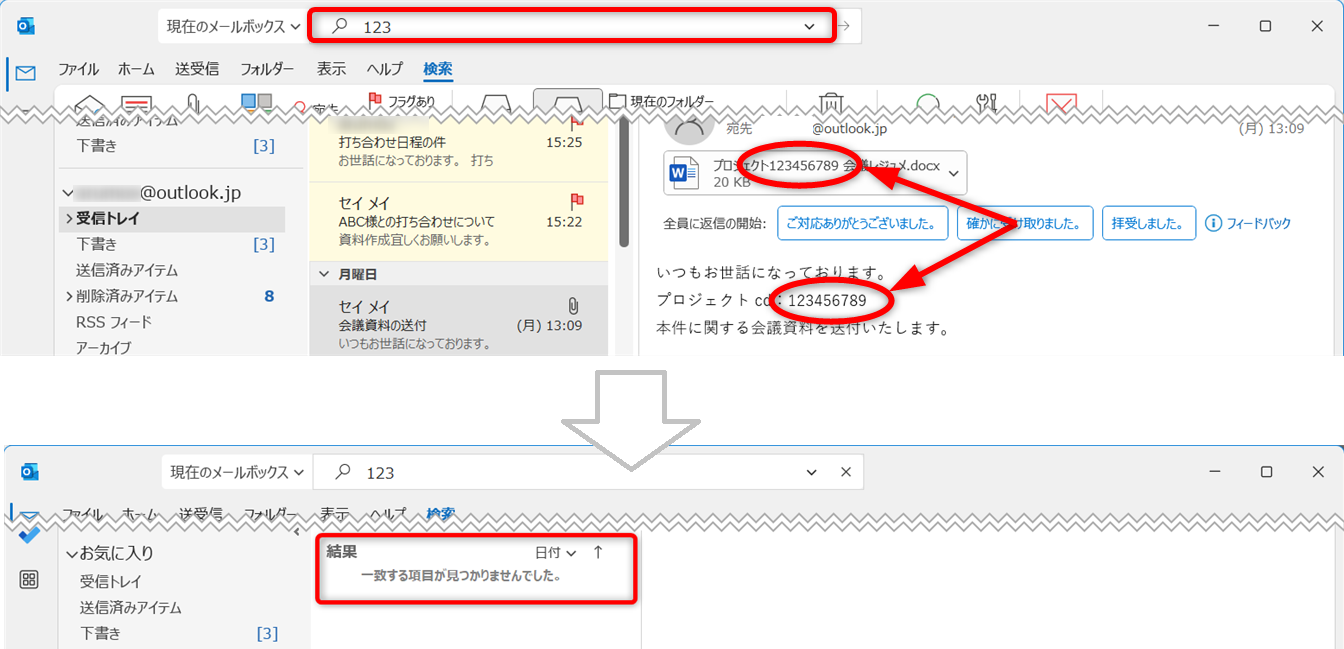
Task: Select the 検索 tab in upper window
Action: click(438, 69)
